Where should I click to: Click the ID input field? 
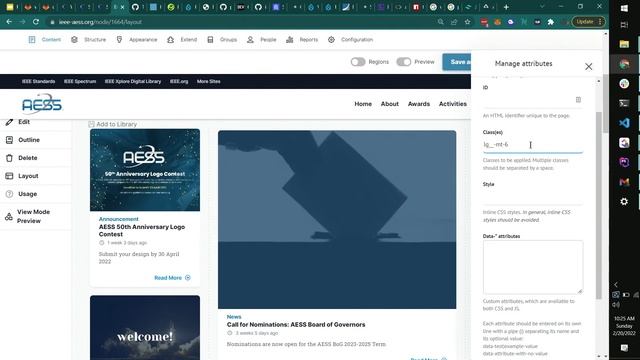pos(533,100)
